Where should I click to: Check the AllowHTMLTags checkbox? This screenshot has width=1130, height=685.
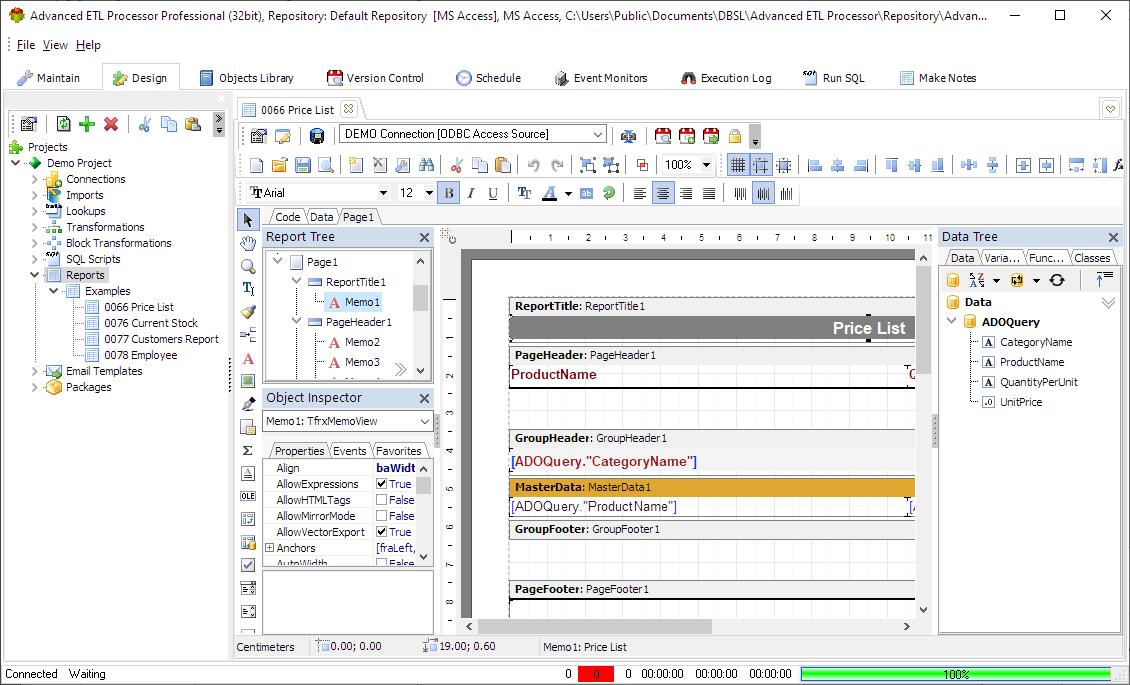pyautogui.click(x=382, y=500)
